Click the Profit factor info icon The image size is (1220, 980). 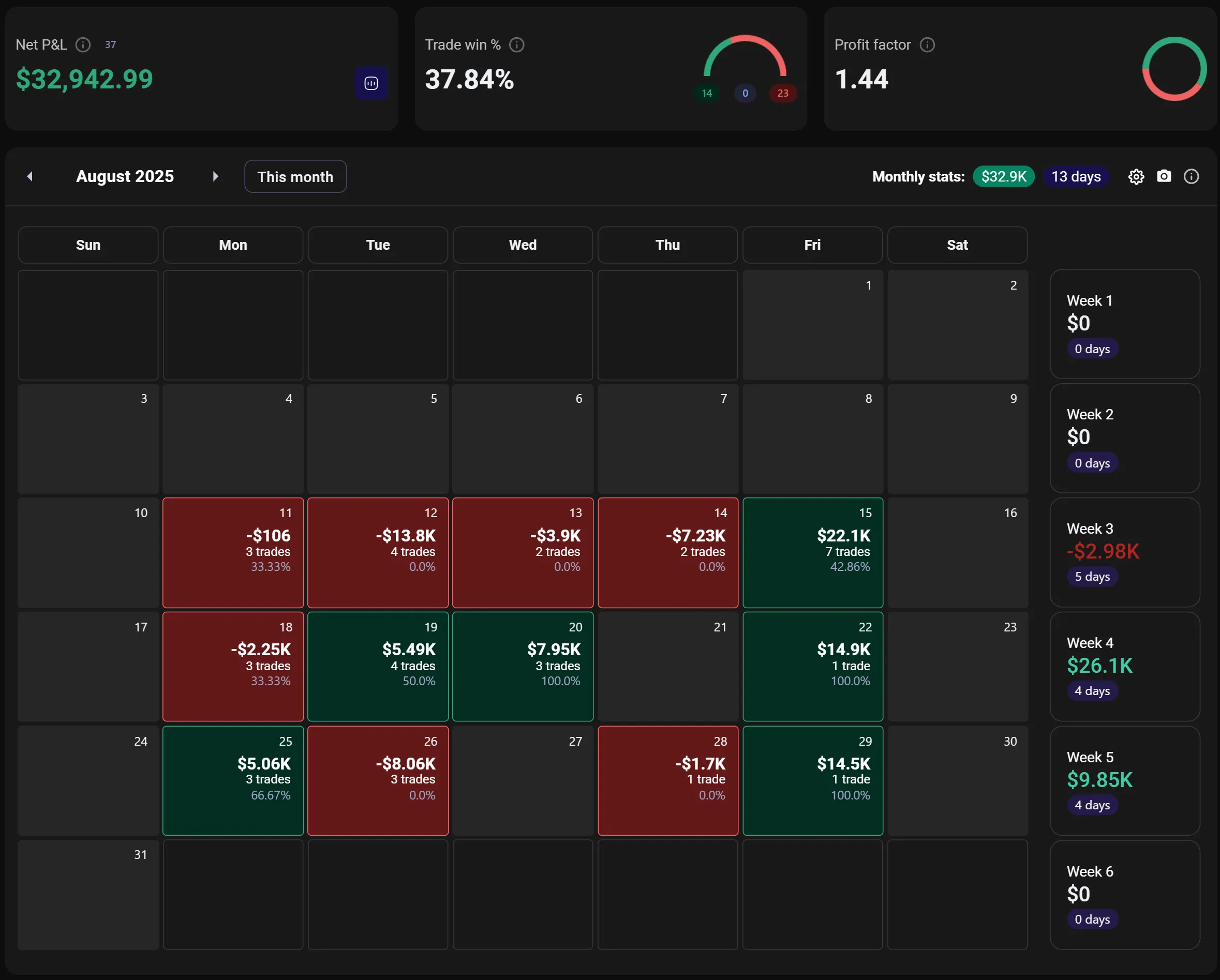coord(927,44)
